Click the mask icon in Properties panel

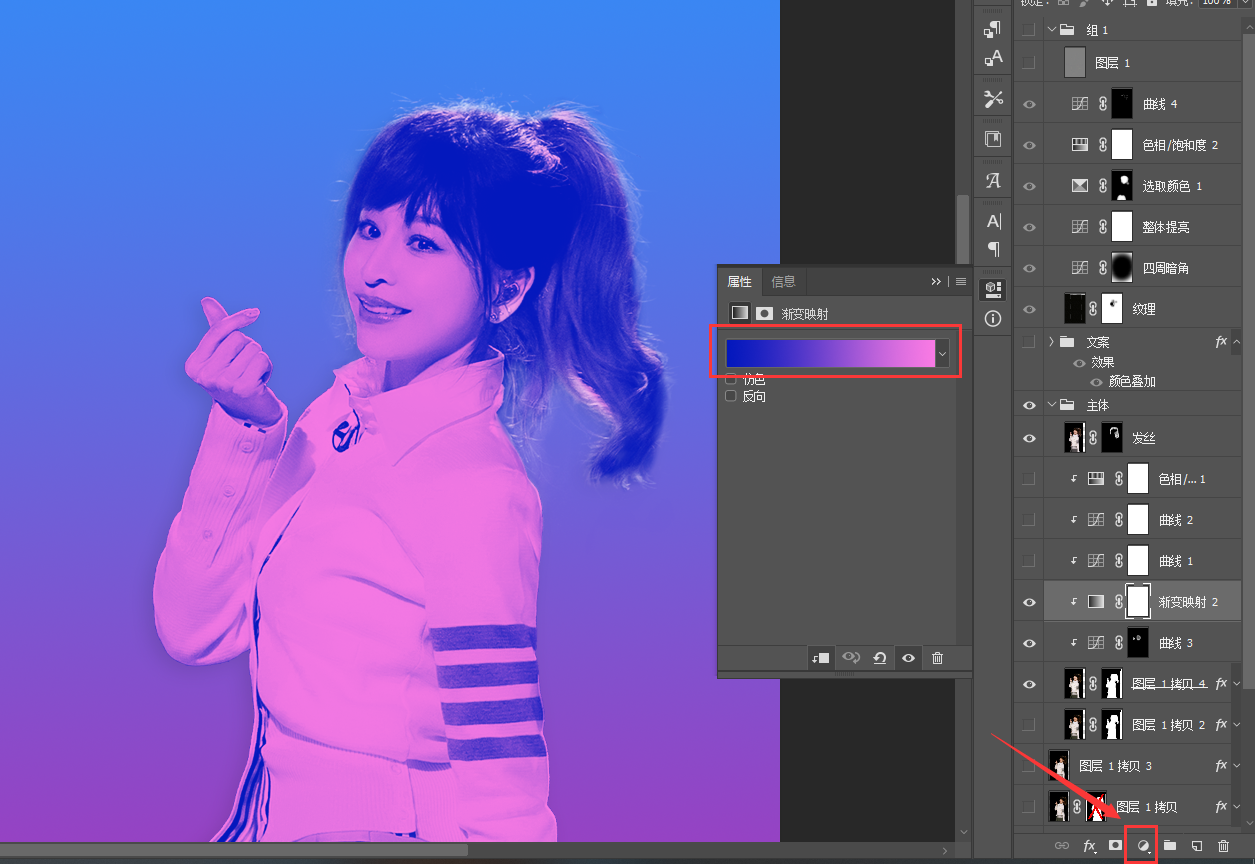[765, 313]
